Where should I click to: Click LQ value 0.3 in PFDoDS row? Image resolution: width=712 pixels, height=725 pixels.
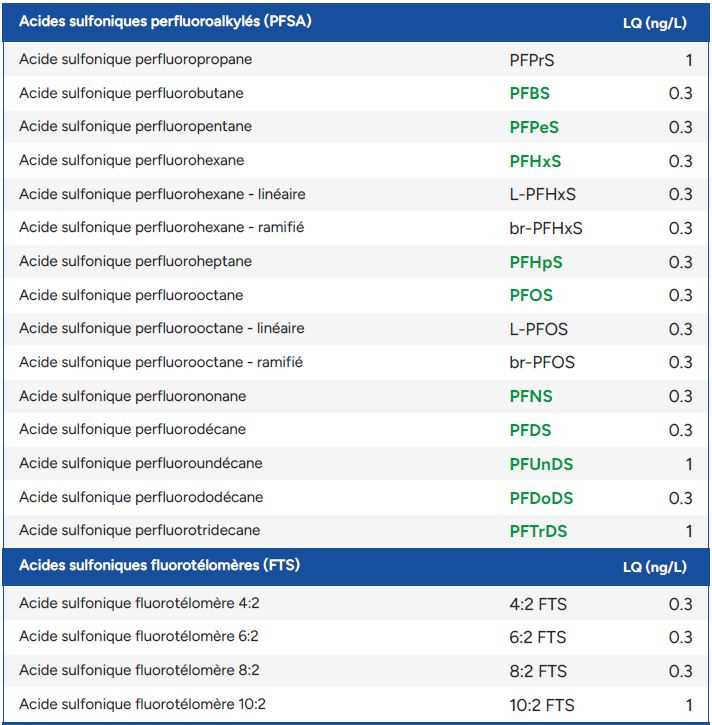[681, 498]
